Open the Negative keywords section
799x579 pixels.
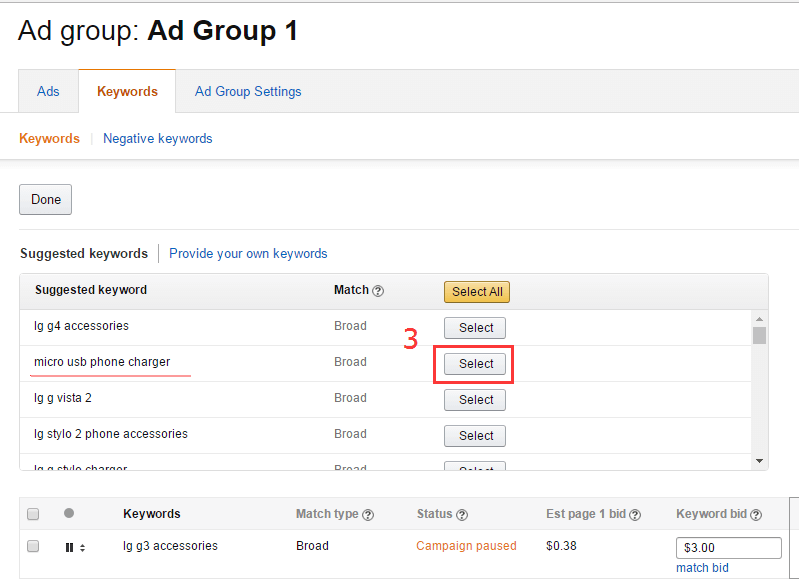(157, 139)
